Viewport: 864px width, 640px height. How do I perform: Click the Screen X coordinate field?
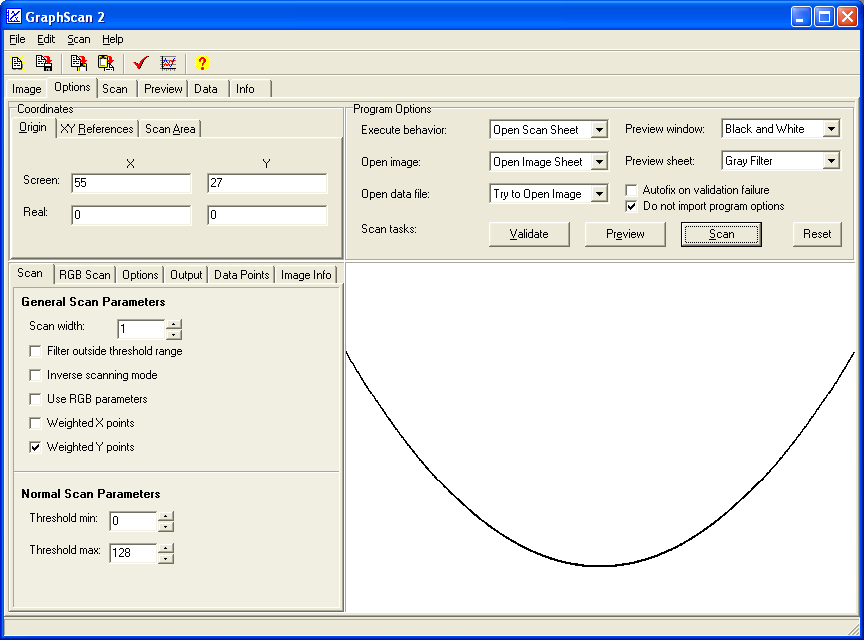tap(130, 183)
